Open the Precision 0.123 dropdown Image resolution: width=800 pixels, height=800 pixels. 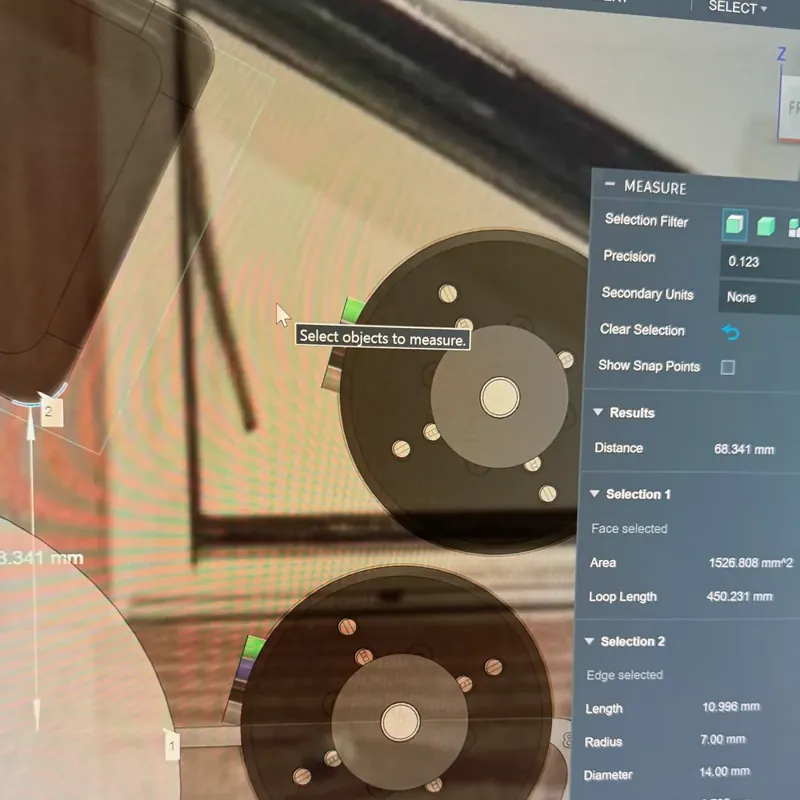tap(760, 262)
